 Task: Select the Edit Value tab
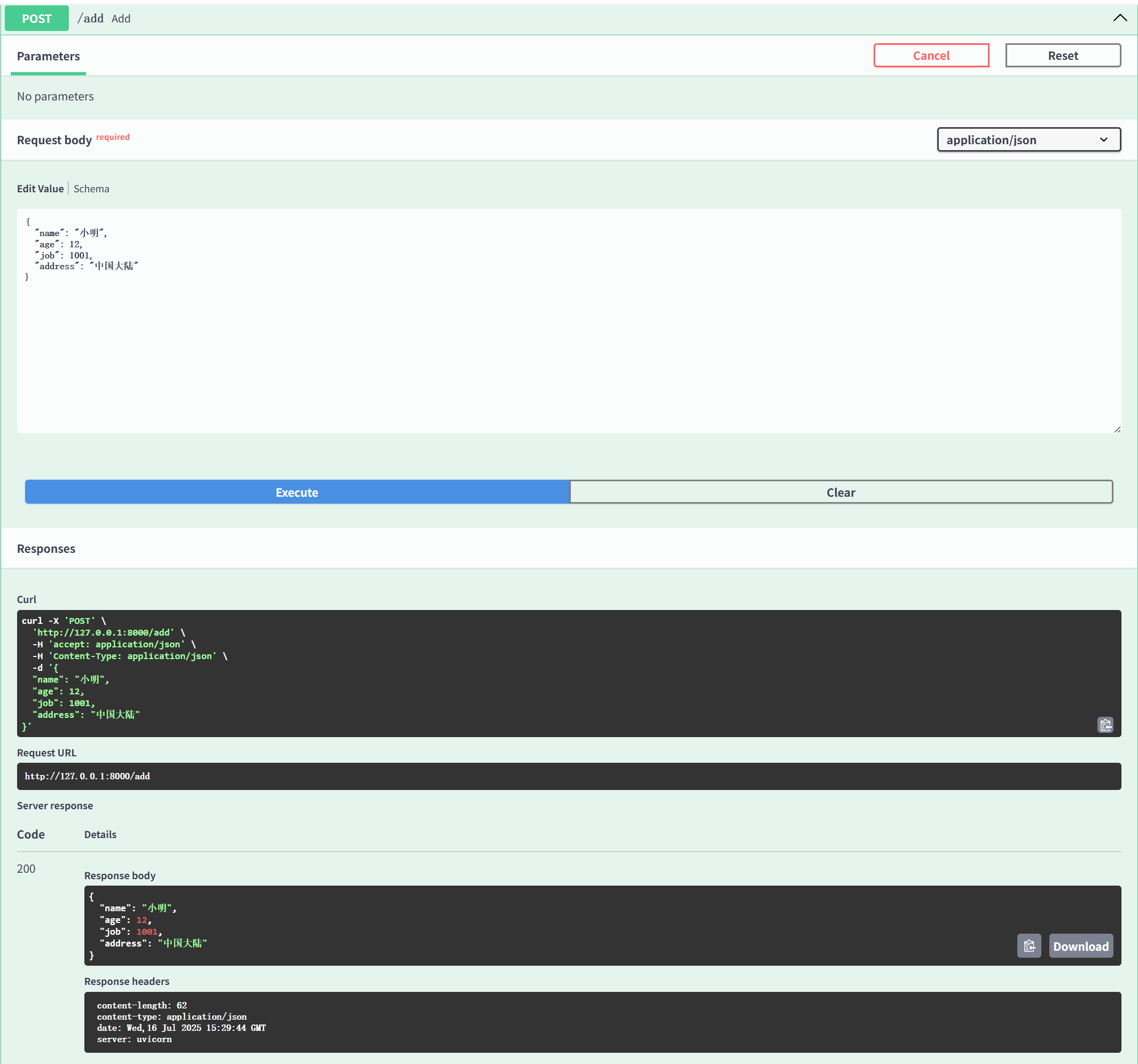click(40, 189)
